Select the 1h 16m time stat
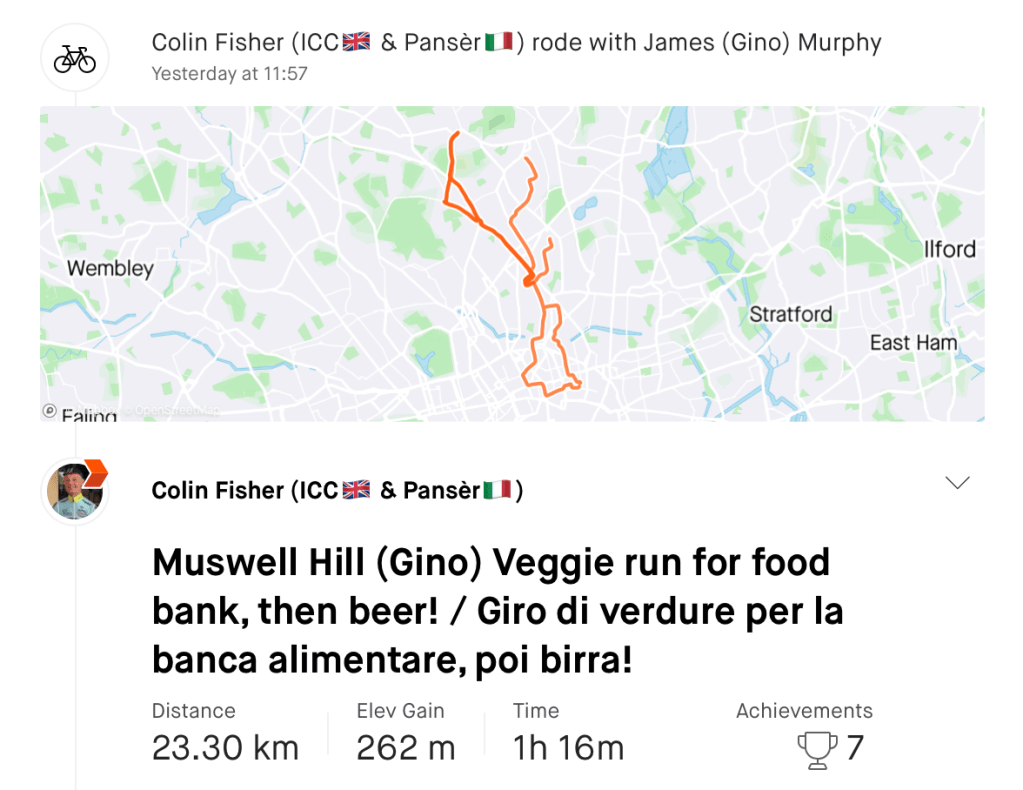 (568, 747)
